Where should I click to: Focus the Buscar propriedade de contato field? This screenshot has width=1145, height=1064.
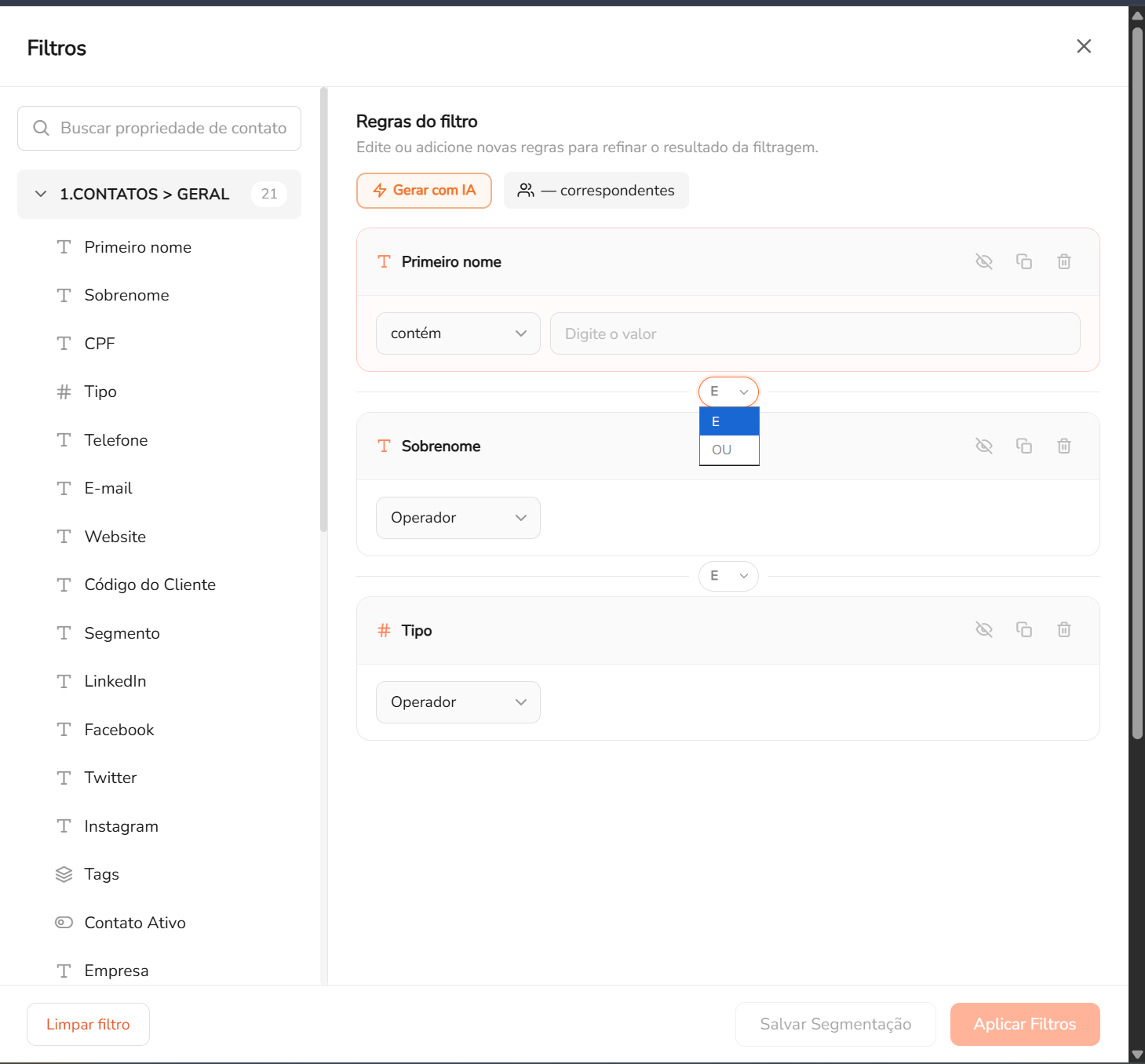159,128
